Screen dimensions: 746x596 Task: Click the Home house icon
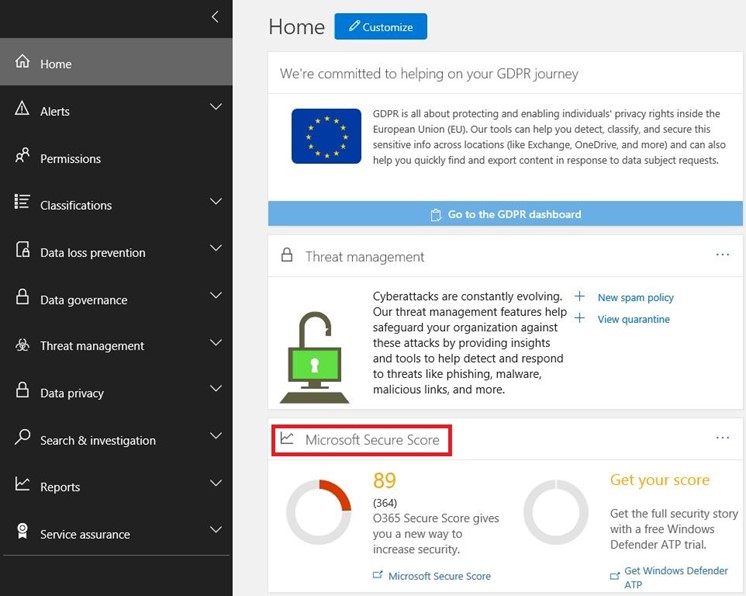tap(22, 61)
